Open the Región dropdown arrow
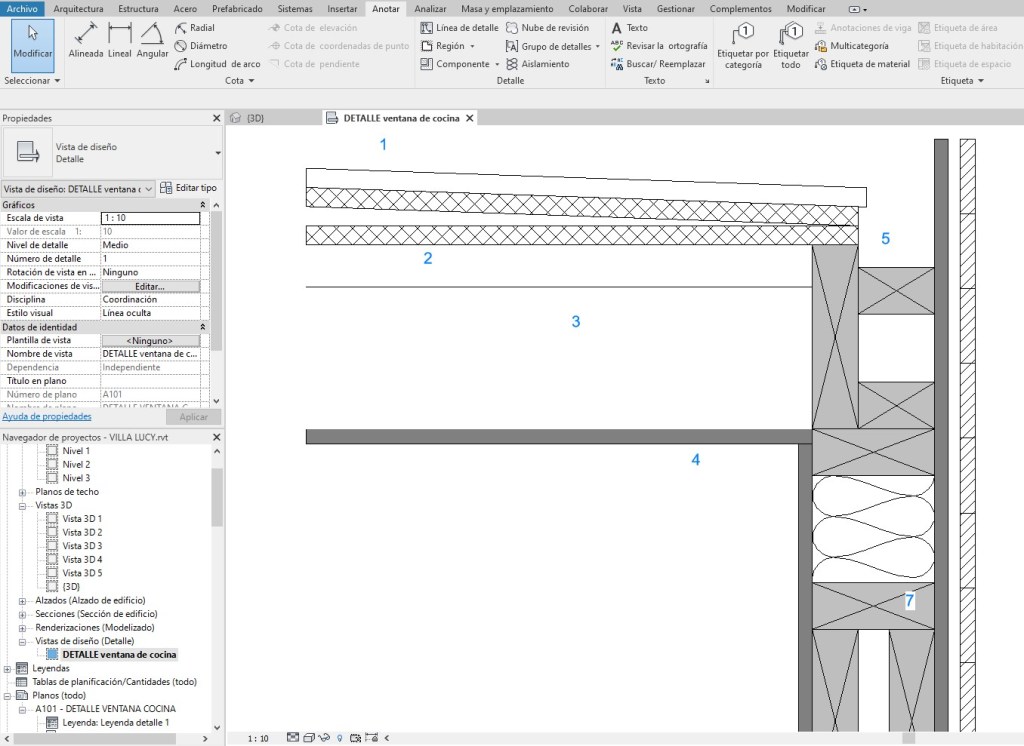Image resolution: width=1024 pixels, height=746 pixels. (x=472, y=46)
